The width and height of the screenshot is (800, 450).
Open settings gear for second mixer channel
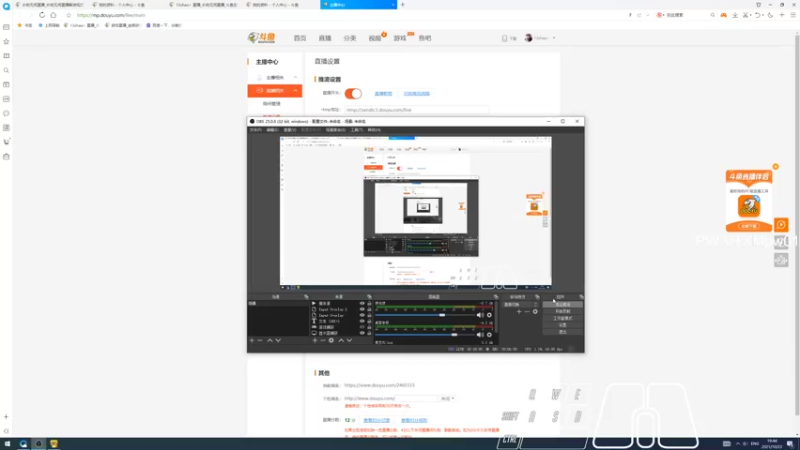[x=489, y=335]
